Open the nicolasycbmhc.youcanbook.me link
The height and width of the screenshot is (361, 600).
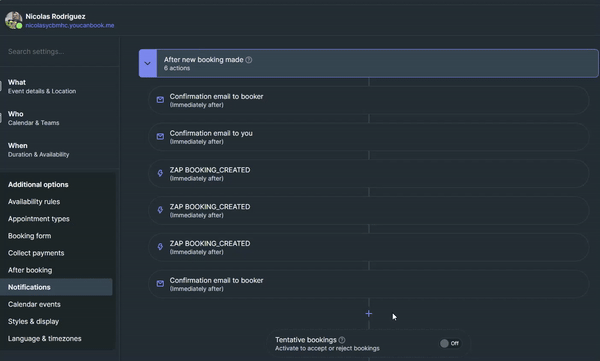(70, 25)
